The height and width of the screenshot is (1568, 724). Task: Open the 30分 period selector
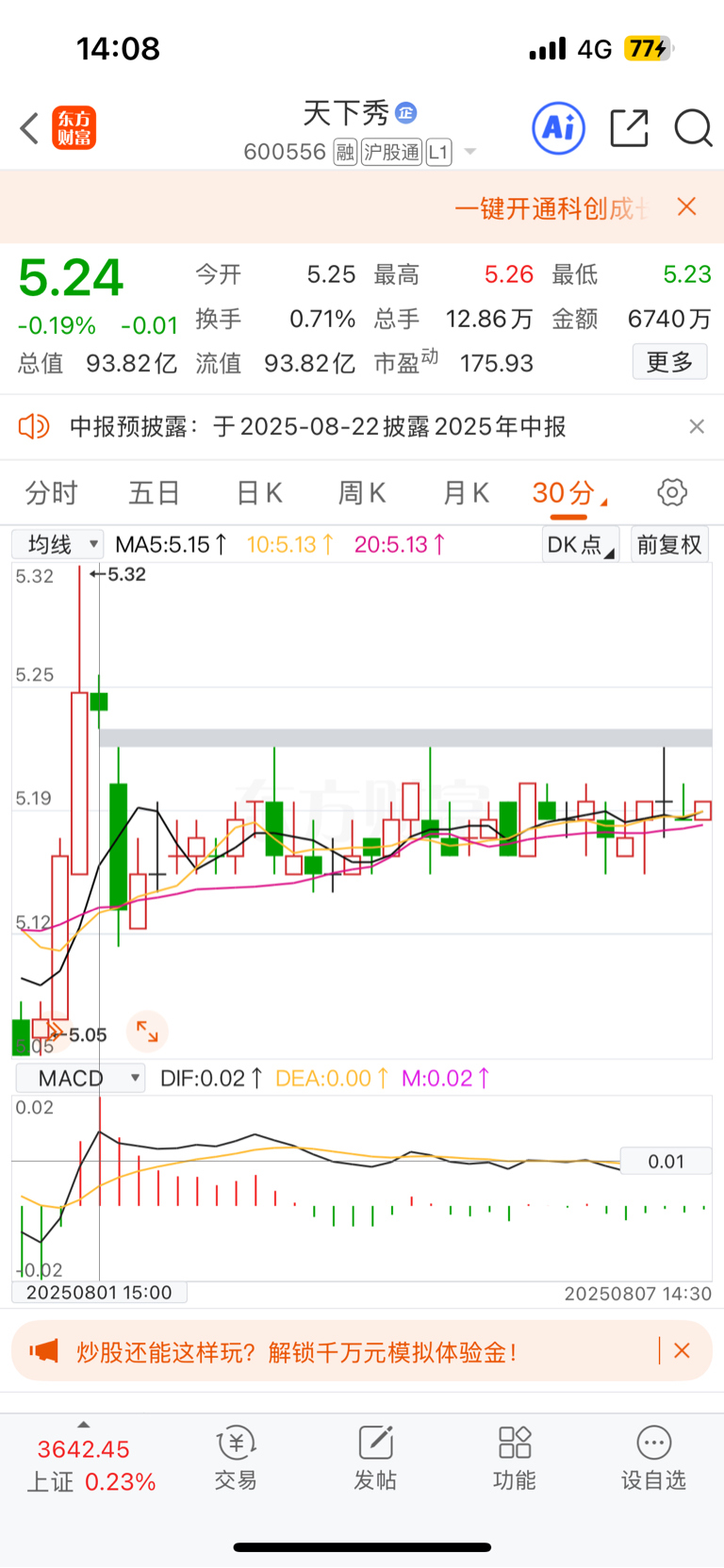(x=568, y=492)
